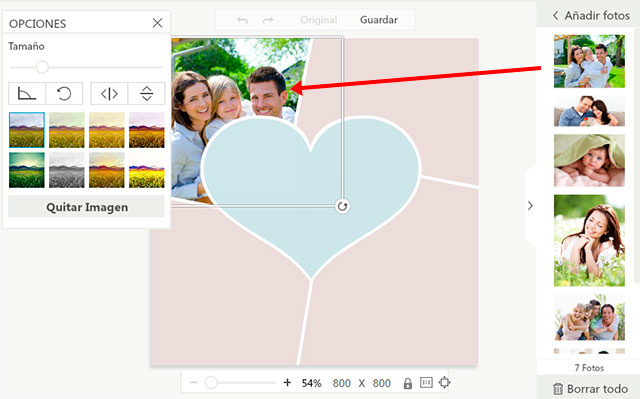This screenshot has height=399, width=640.
Task: Click Guardar to save the collage
Action: click(378, 20)
